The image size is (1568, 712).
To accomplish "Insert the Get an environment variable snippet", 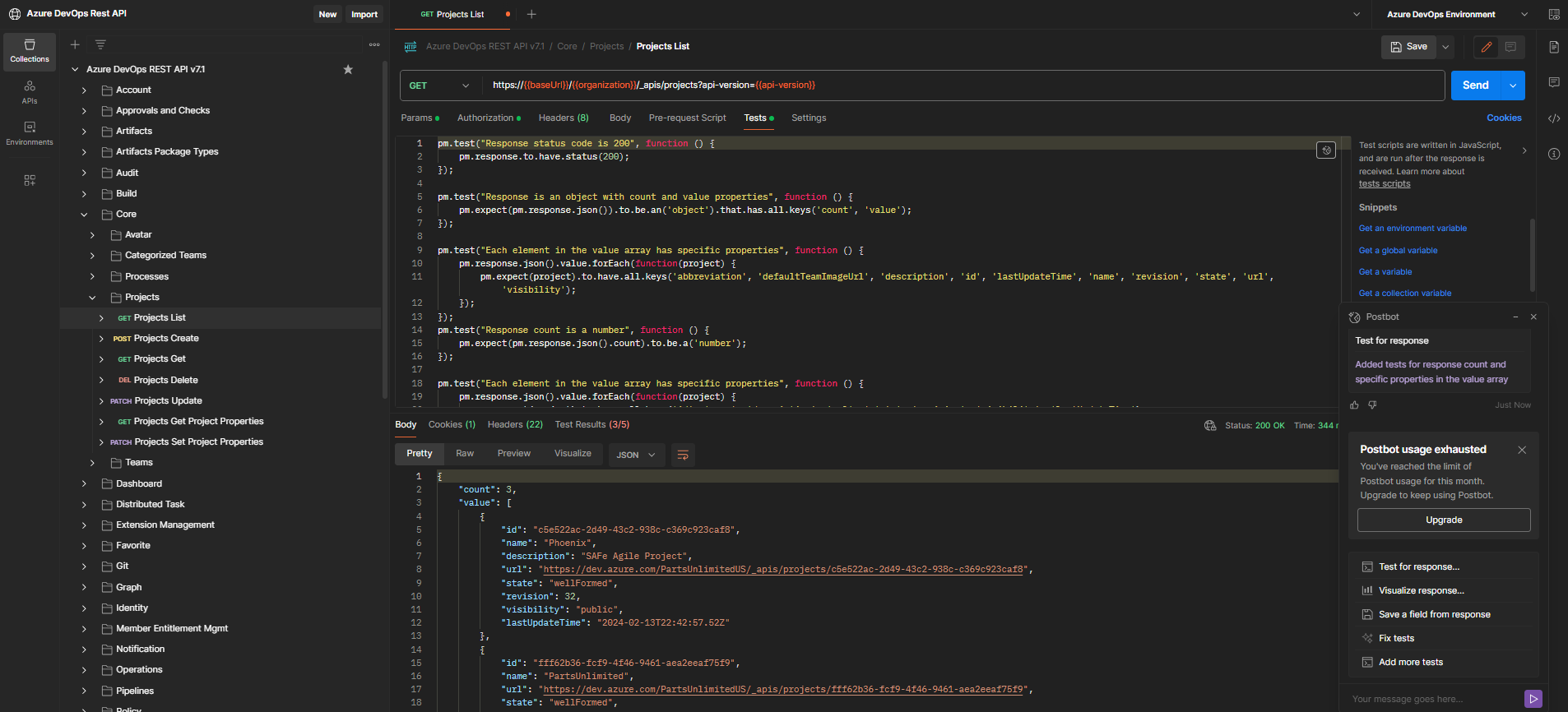I will coord(1413,229).
